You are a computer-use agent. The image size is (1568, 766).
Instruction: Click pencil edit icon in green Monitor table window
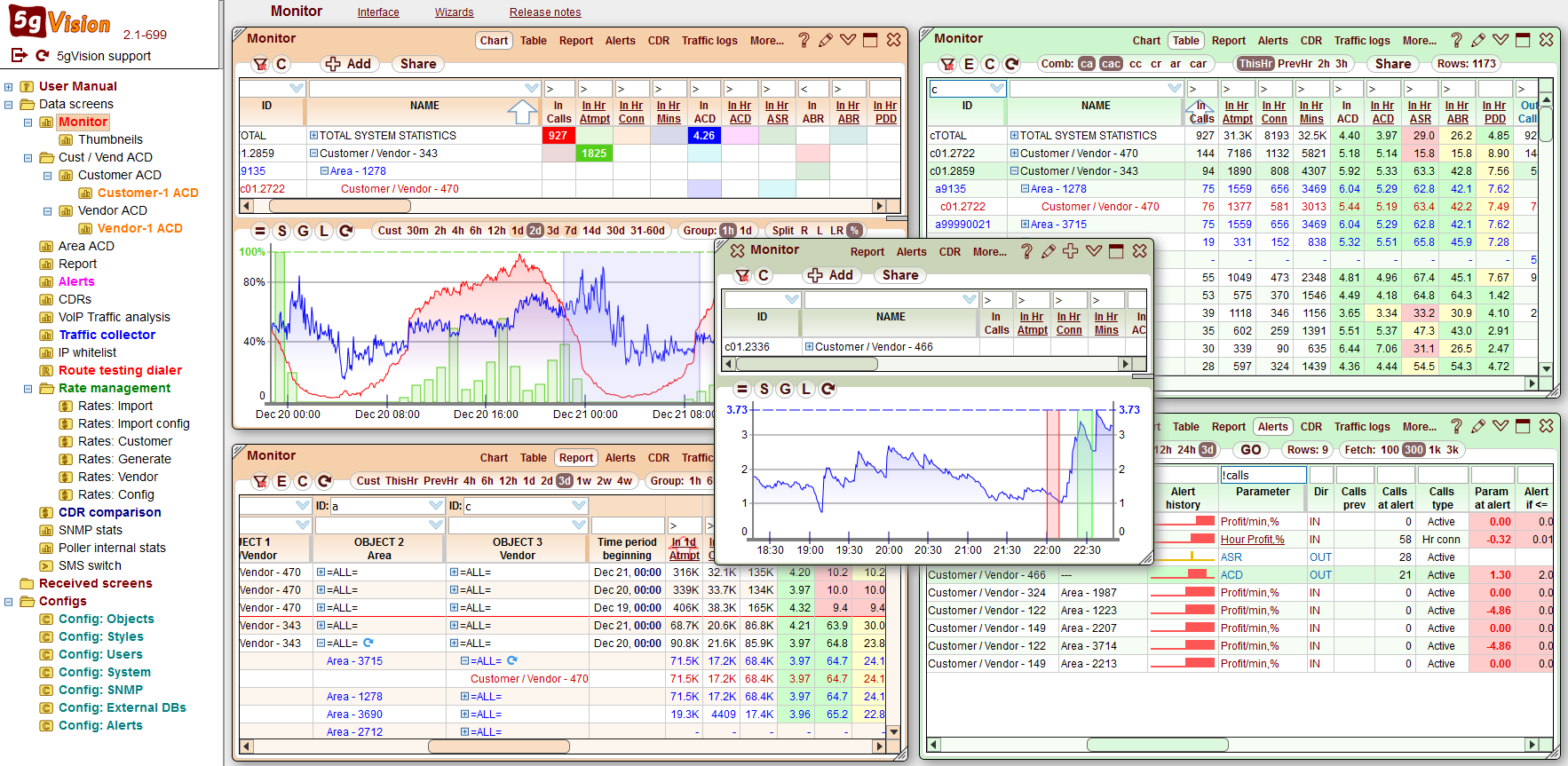(x=1478, y=40)
